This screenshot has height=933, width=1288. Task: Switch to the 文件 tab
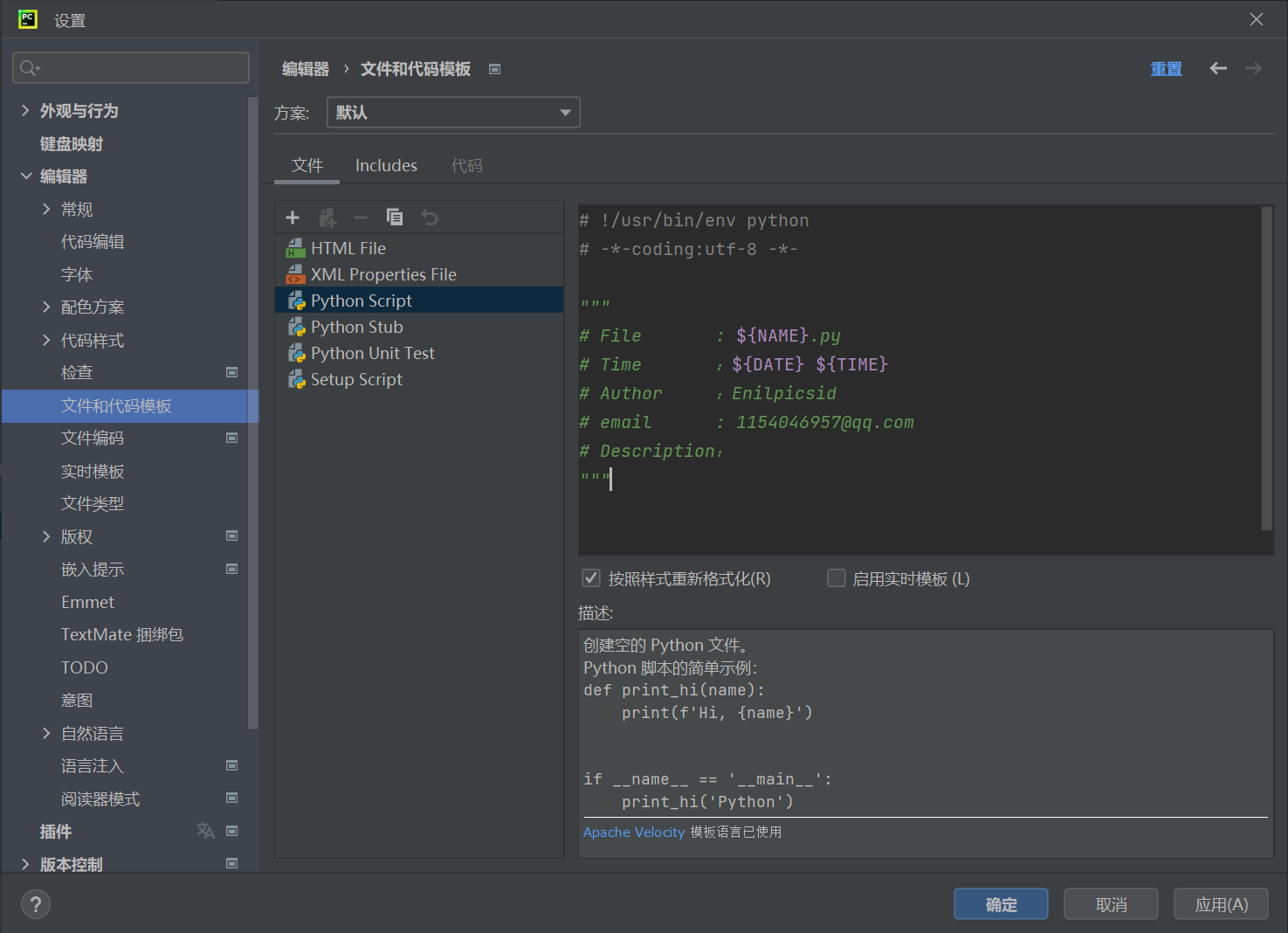(x=307, y=165)
